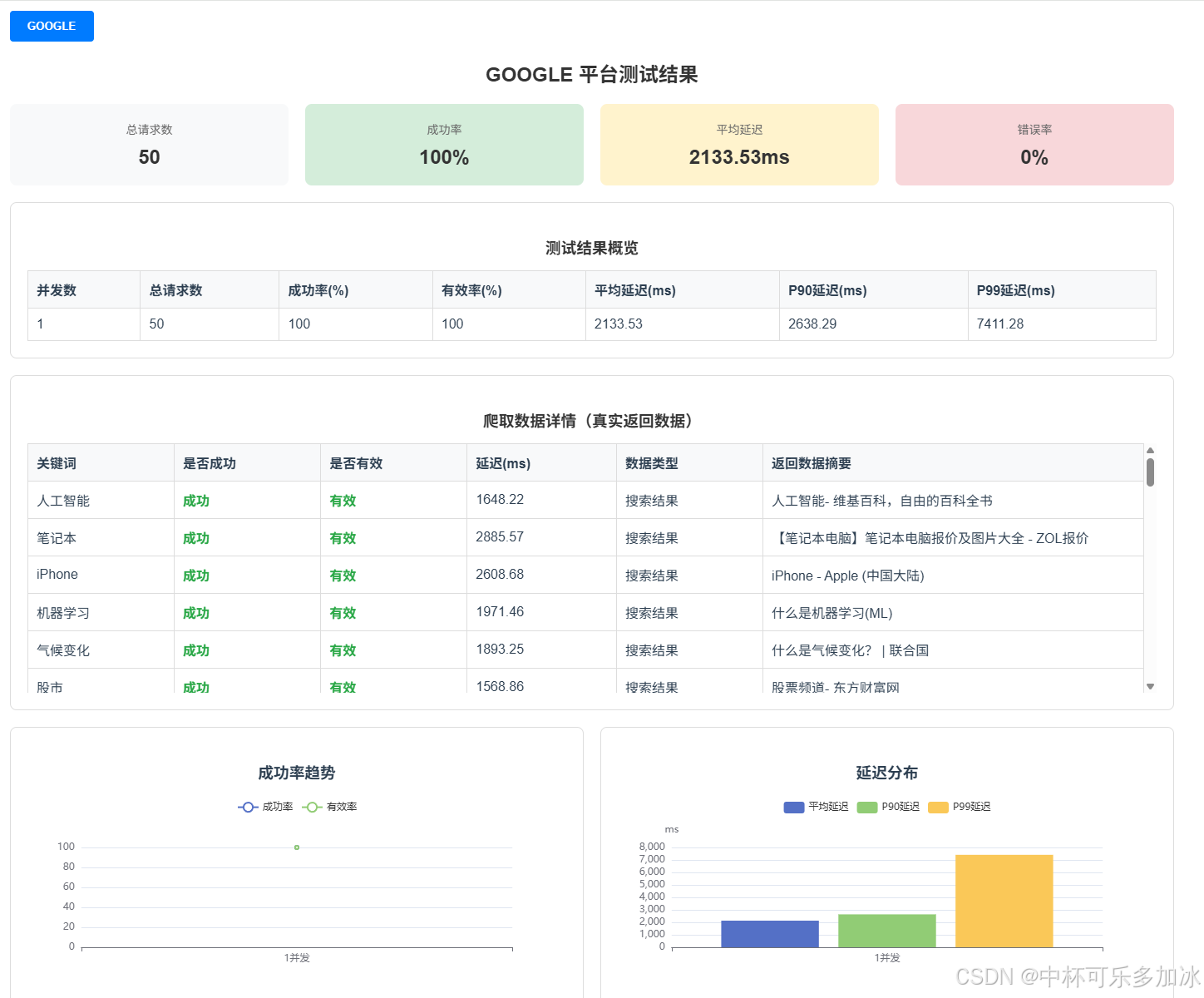Select the 2133.53 cell in the overview table
The image size is (1204, 998).
tap(683, 324)
